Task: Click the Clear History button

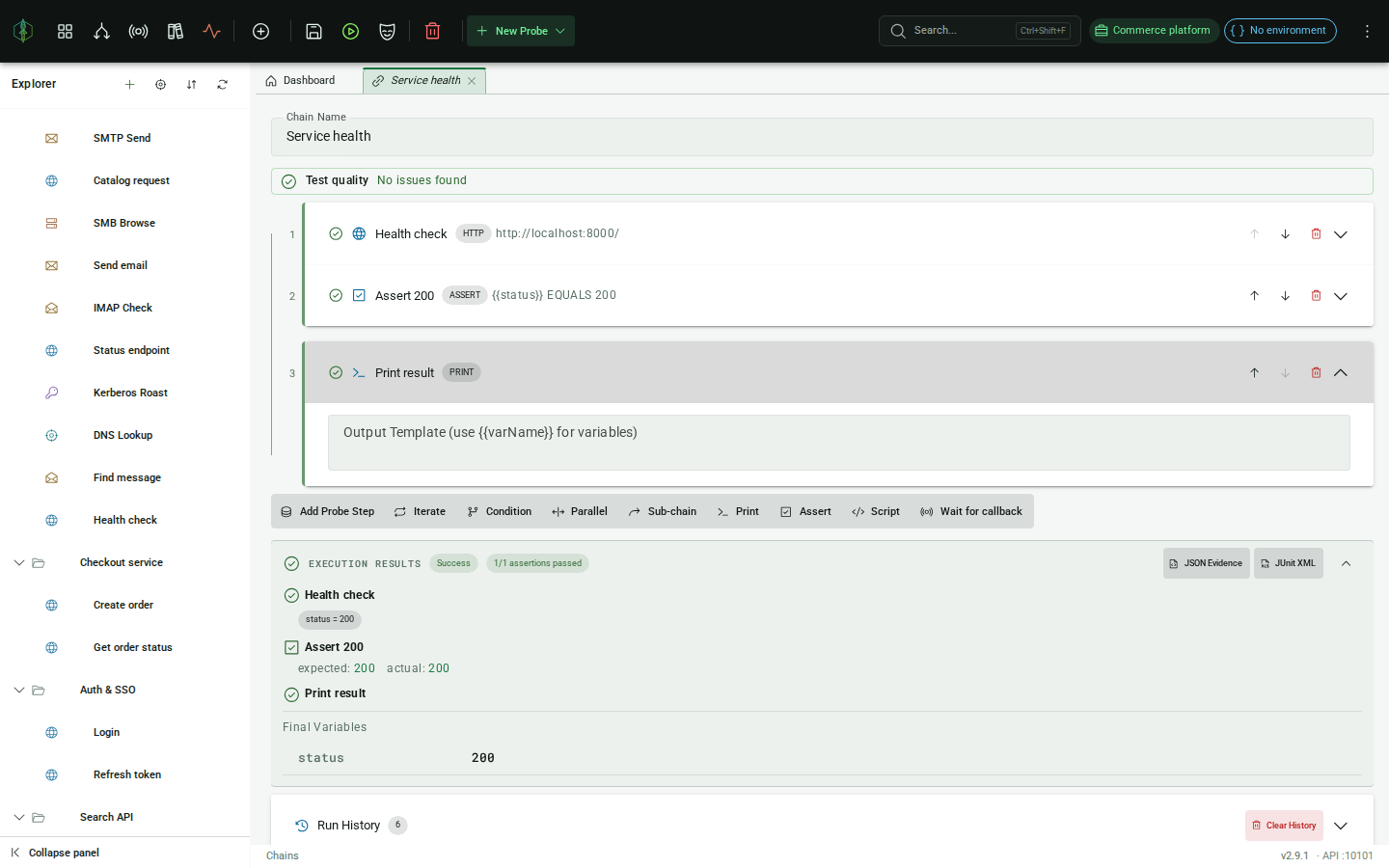Action: click(1284, 826)
